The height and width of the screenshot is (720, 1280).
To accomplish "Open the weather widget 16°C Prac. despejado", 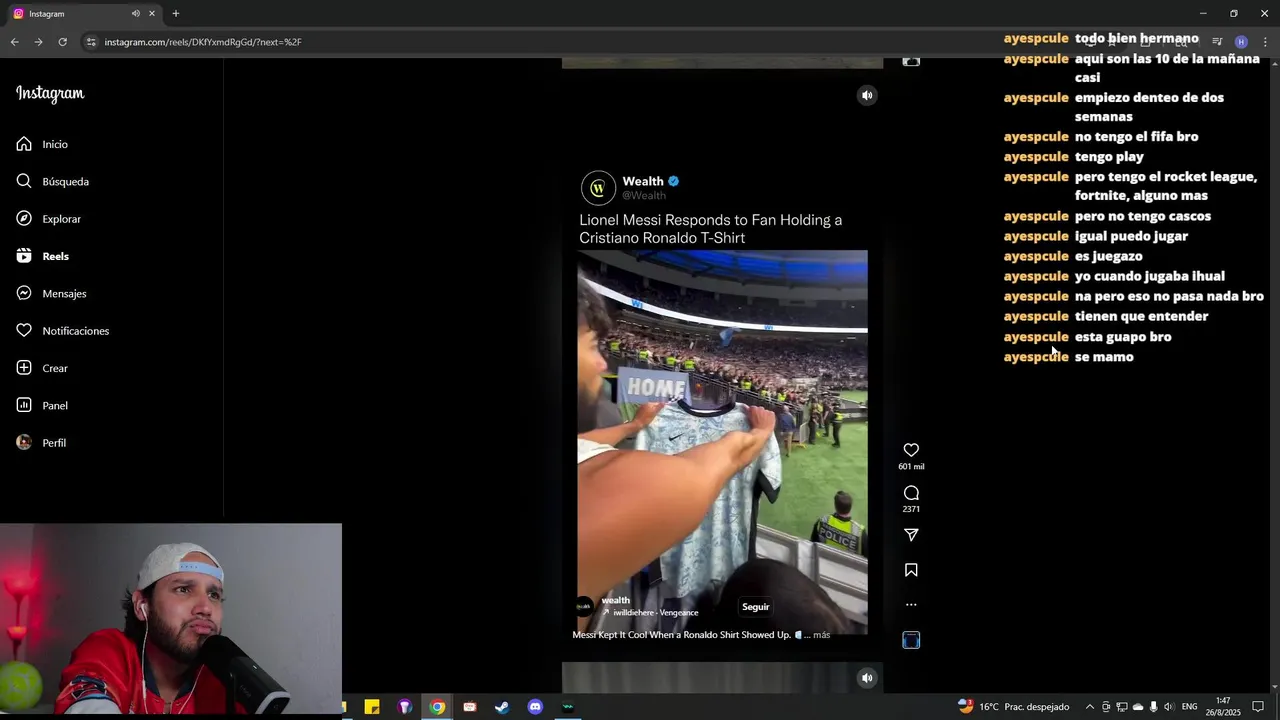I will coord(1013,707).
